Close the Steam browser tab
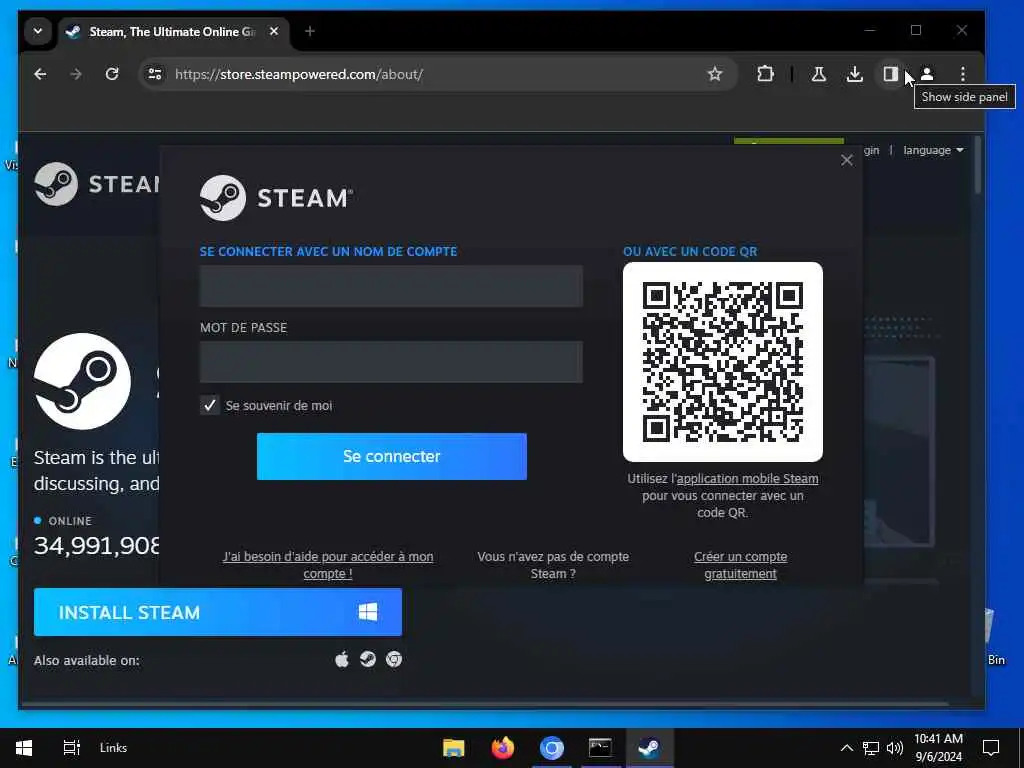Viewport: 1024px width, 768px height. coord(274,31)
